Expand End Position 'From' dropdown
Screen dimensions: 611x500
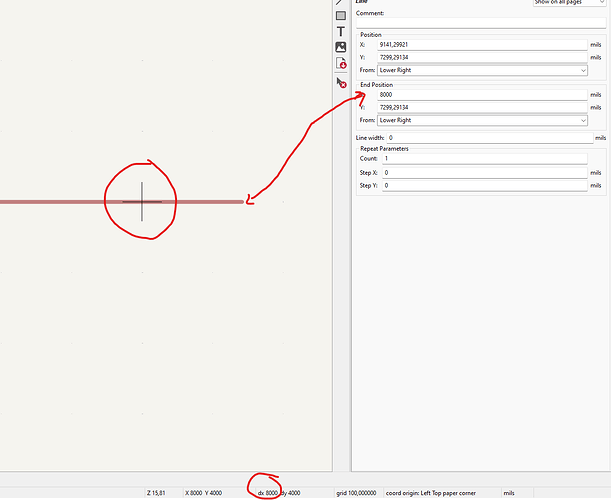pos(482,120)
